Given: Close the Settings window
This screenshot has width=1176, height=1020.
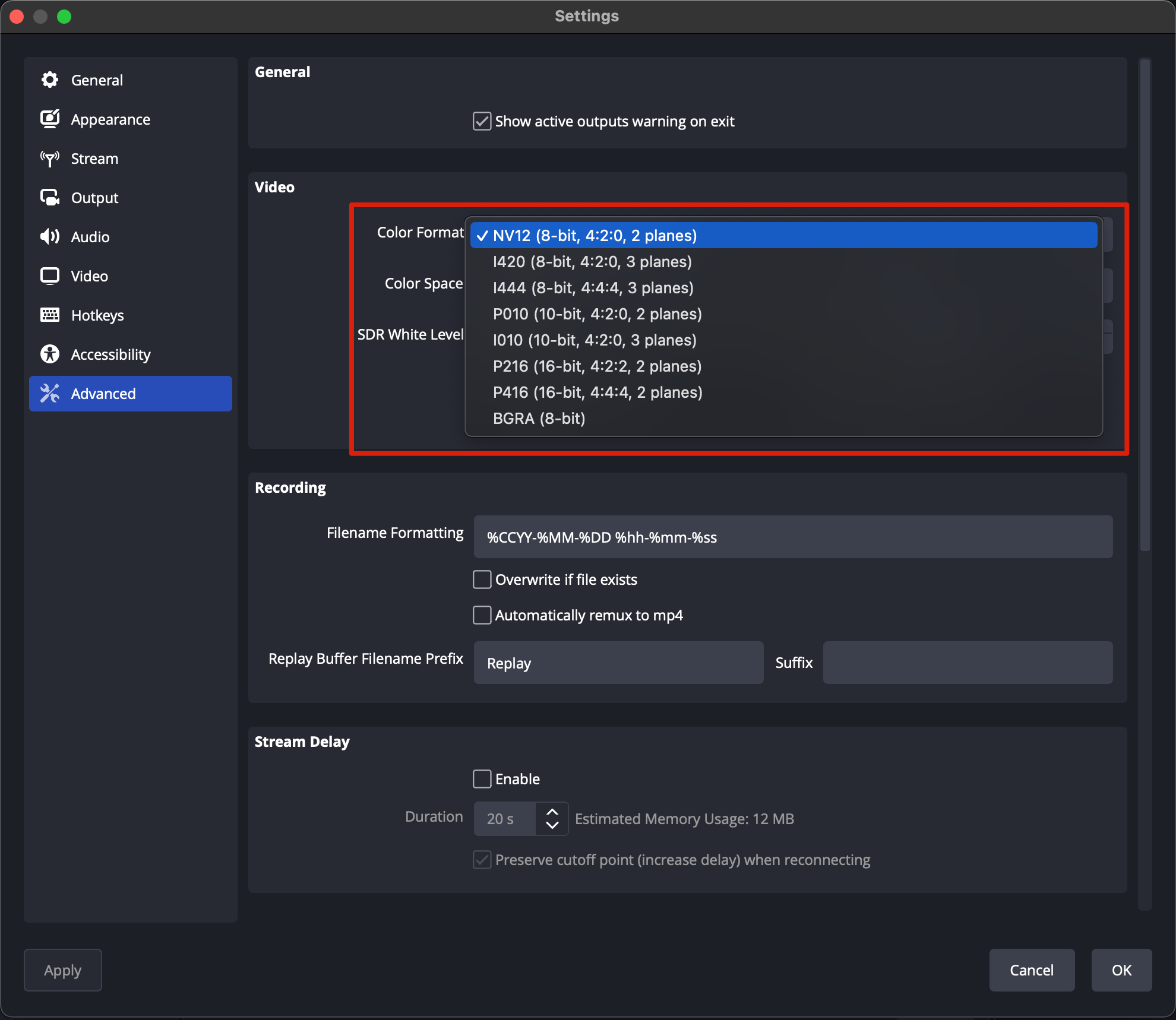Looking at the screenshot, I should [x=17, y=17].
